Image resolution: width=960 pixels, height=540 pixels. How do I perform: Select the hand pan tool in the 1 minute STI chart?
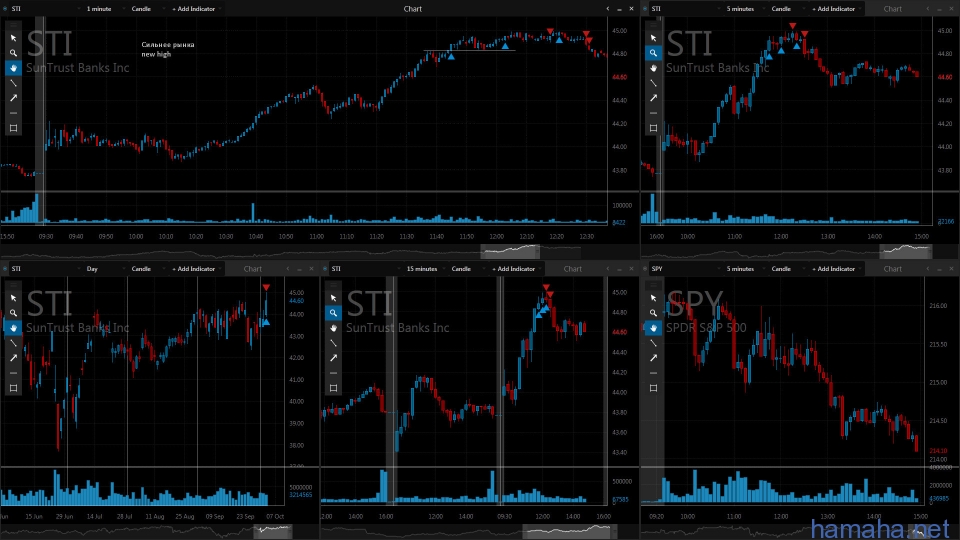click(13, 68)
